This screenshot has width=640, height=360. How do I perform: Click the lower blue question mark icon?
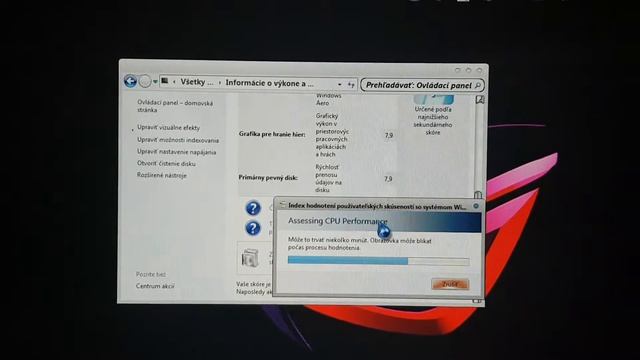pos(253,228)
